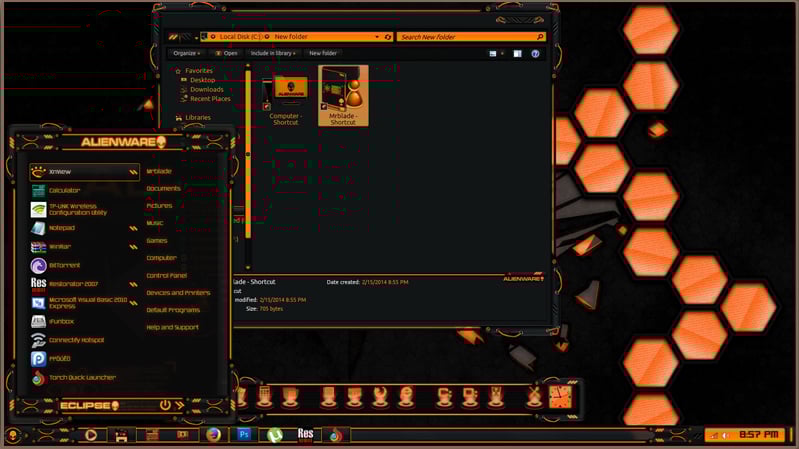Open Microsoft Visual Basic 2010 Express
This screenshot has width=799, height=449.
(x=88, y=303)
